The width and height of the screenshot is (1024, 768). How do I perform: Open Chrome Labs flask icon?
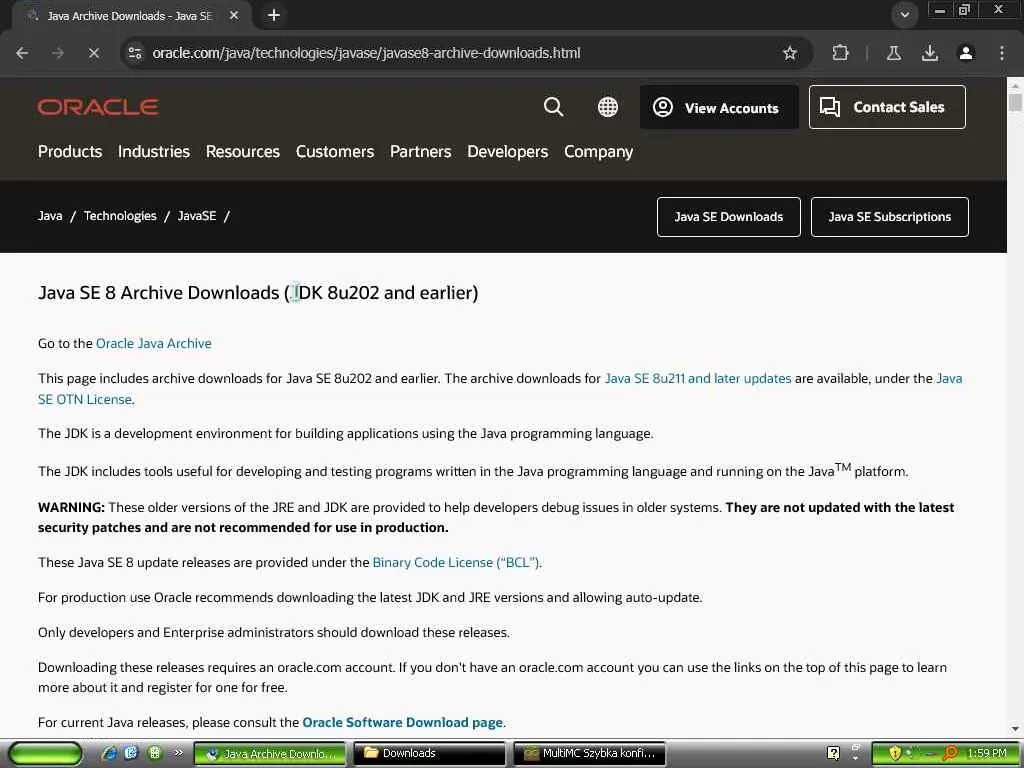pyautogui.click(x=893, y=53)
